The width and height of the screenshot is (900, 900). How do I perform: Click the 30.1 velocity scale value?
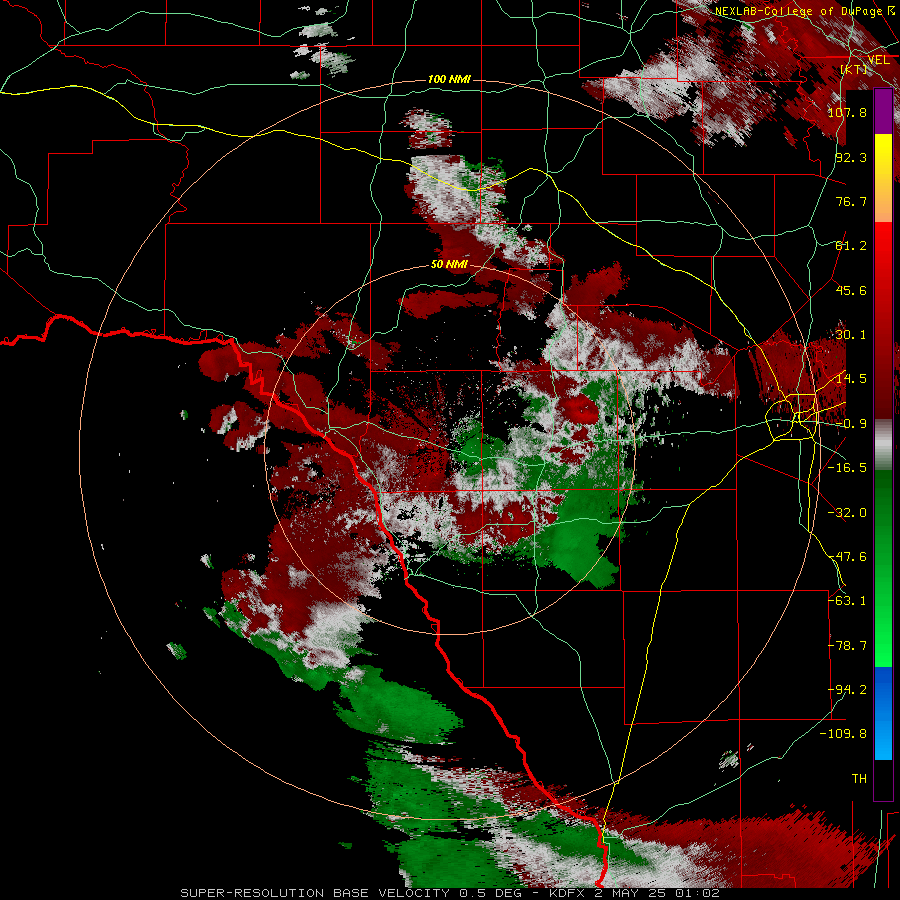click(851, 335)
